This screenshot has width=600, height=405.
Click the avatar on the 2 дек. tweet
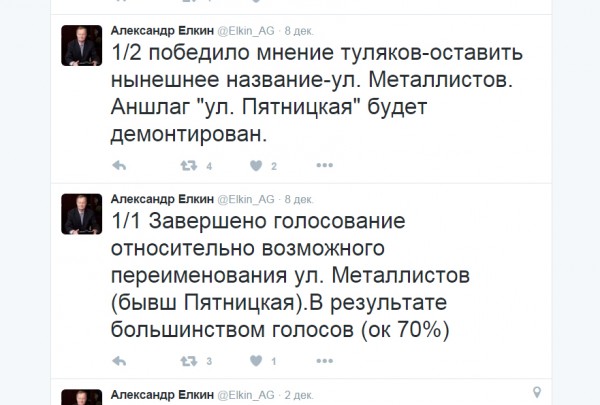pyautogui.click(x=80, y=397)
